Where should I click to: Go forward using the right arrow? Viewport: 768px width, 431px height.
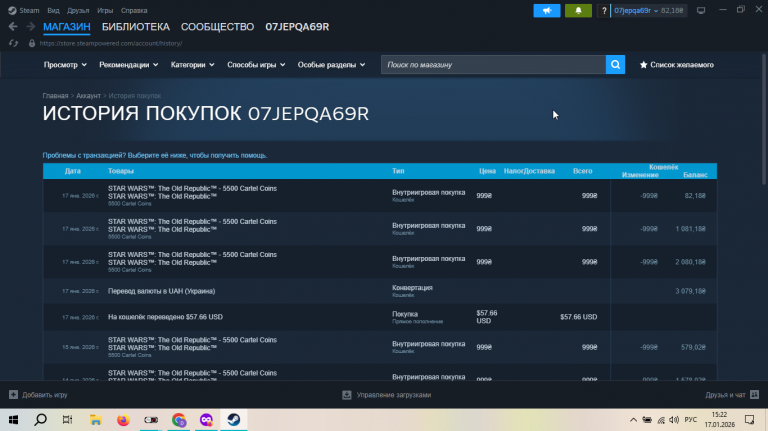tap(30, 26)
